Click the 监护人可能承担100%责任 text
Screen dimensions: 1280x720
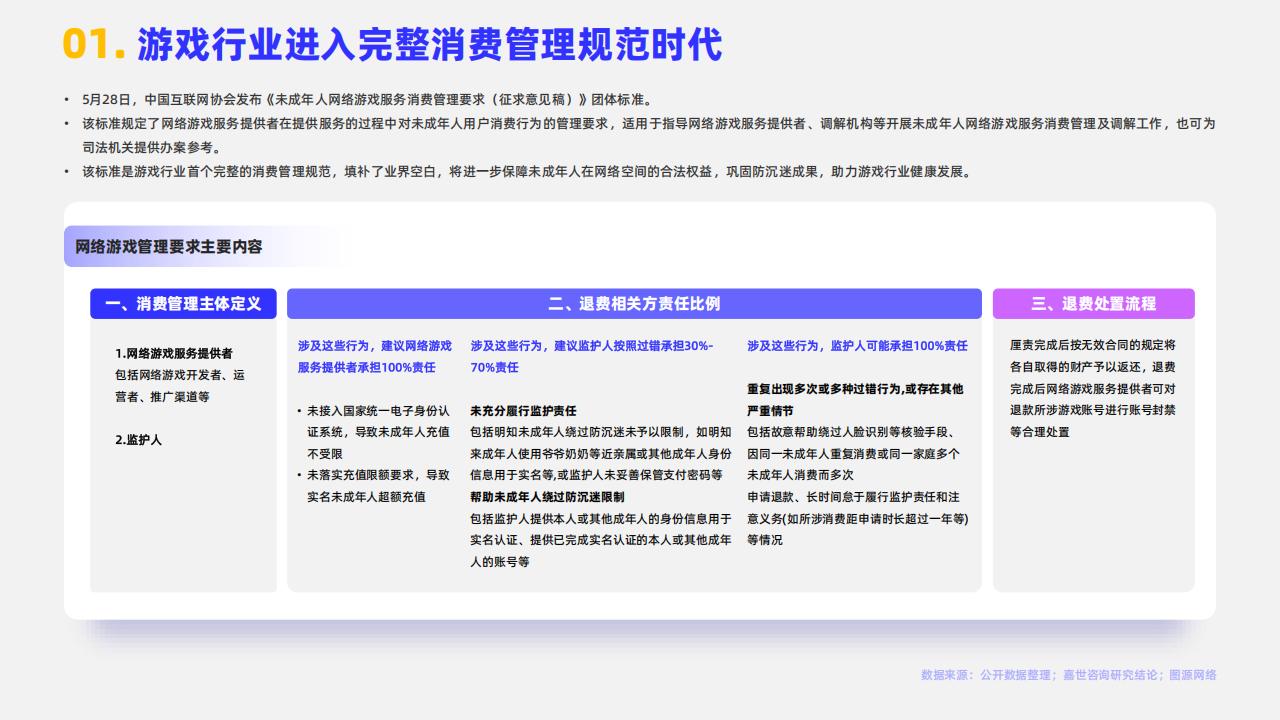(x=855, y=345)
